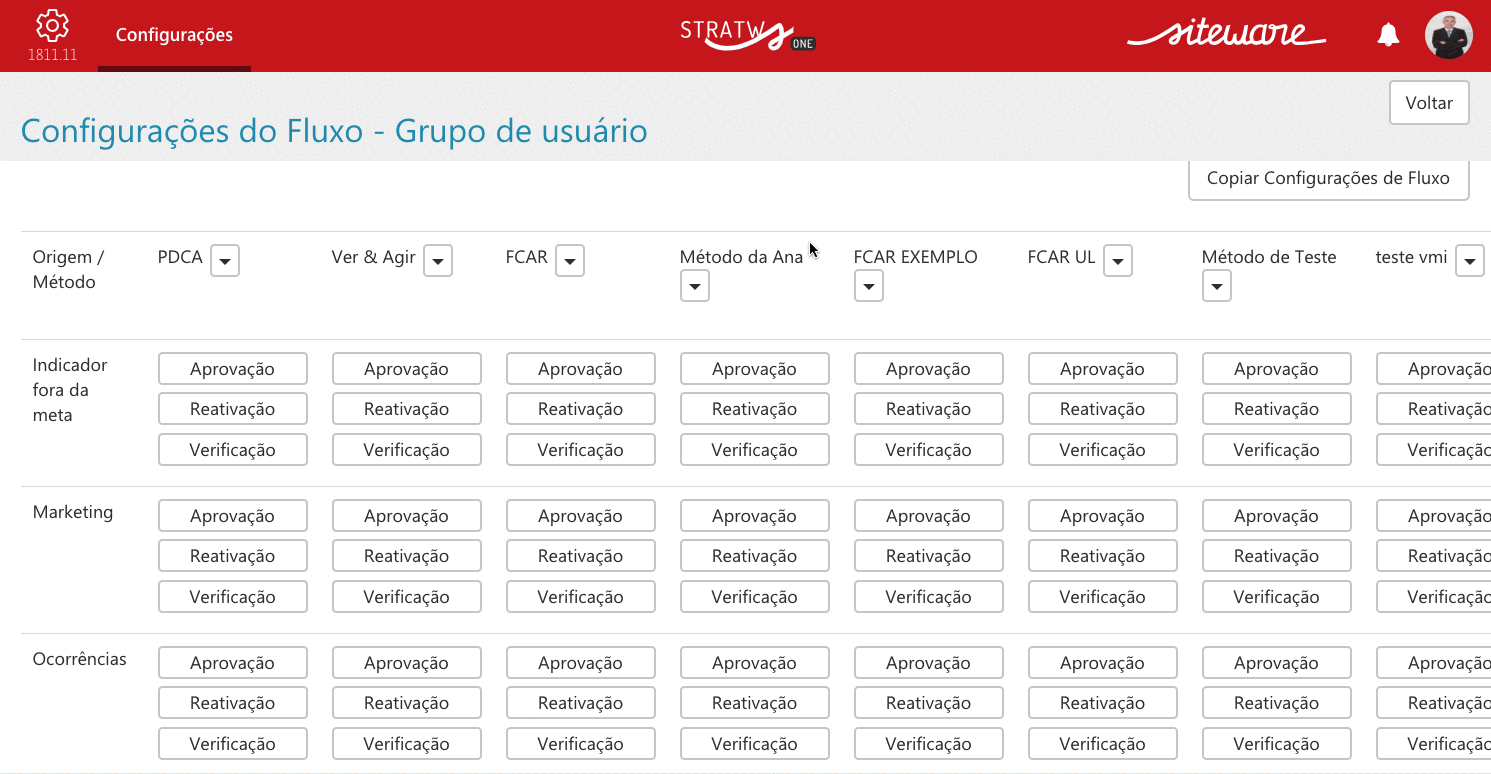Viewport: 1491px width, 774px height.
Task: Click Verificação for Ocorrências under FCAR
Action: (x=581, y=744)
